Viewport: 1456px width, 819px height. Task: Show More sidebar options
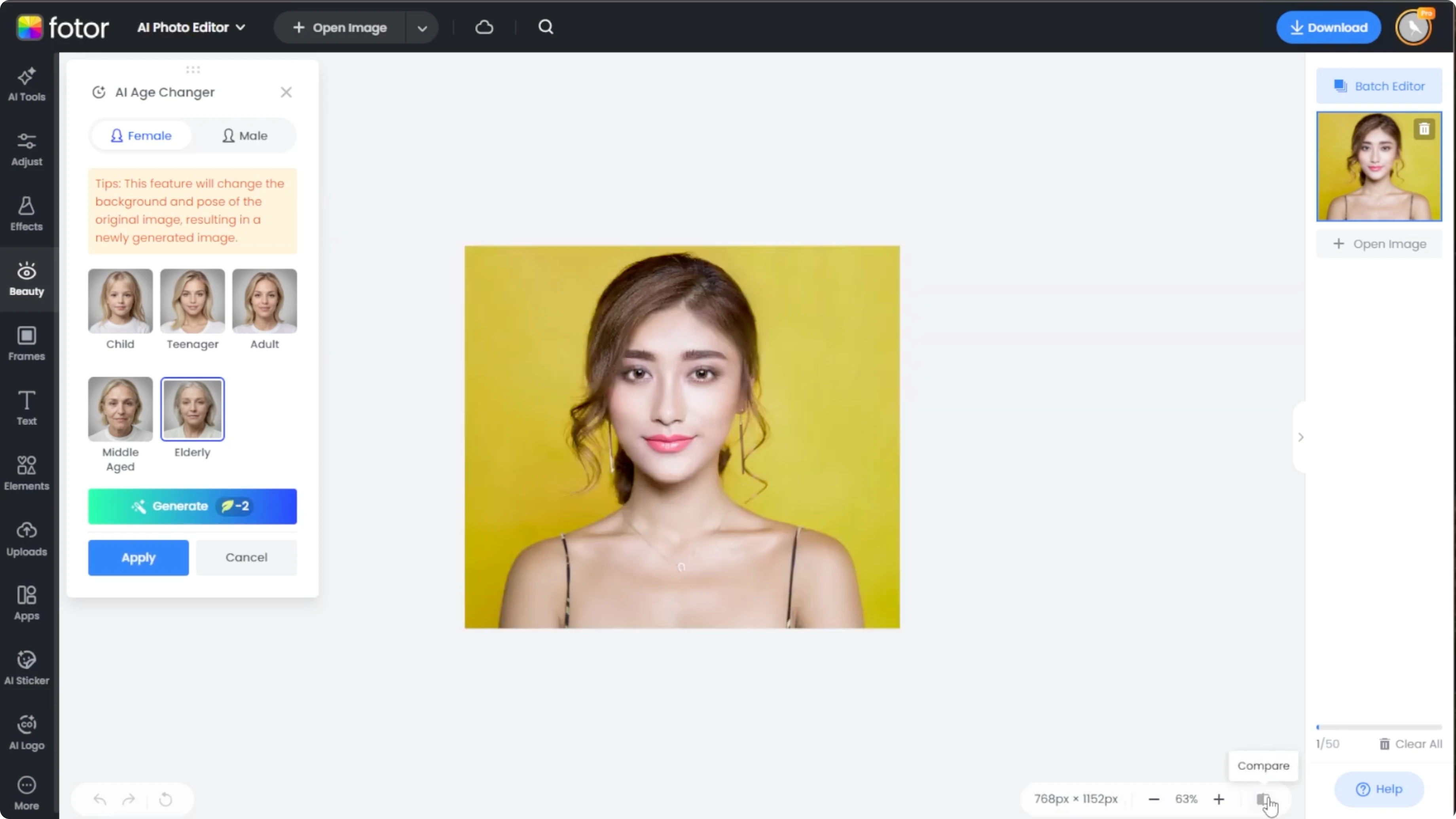click(27, 794)
